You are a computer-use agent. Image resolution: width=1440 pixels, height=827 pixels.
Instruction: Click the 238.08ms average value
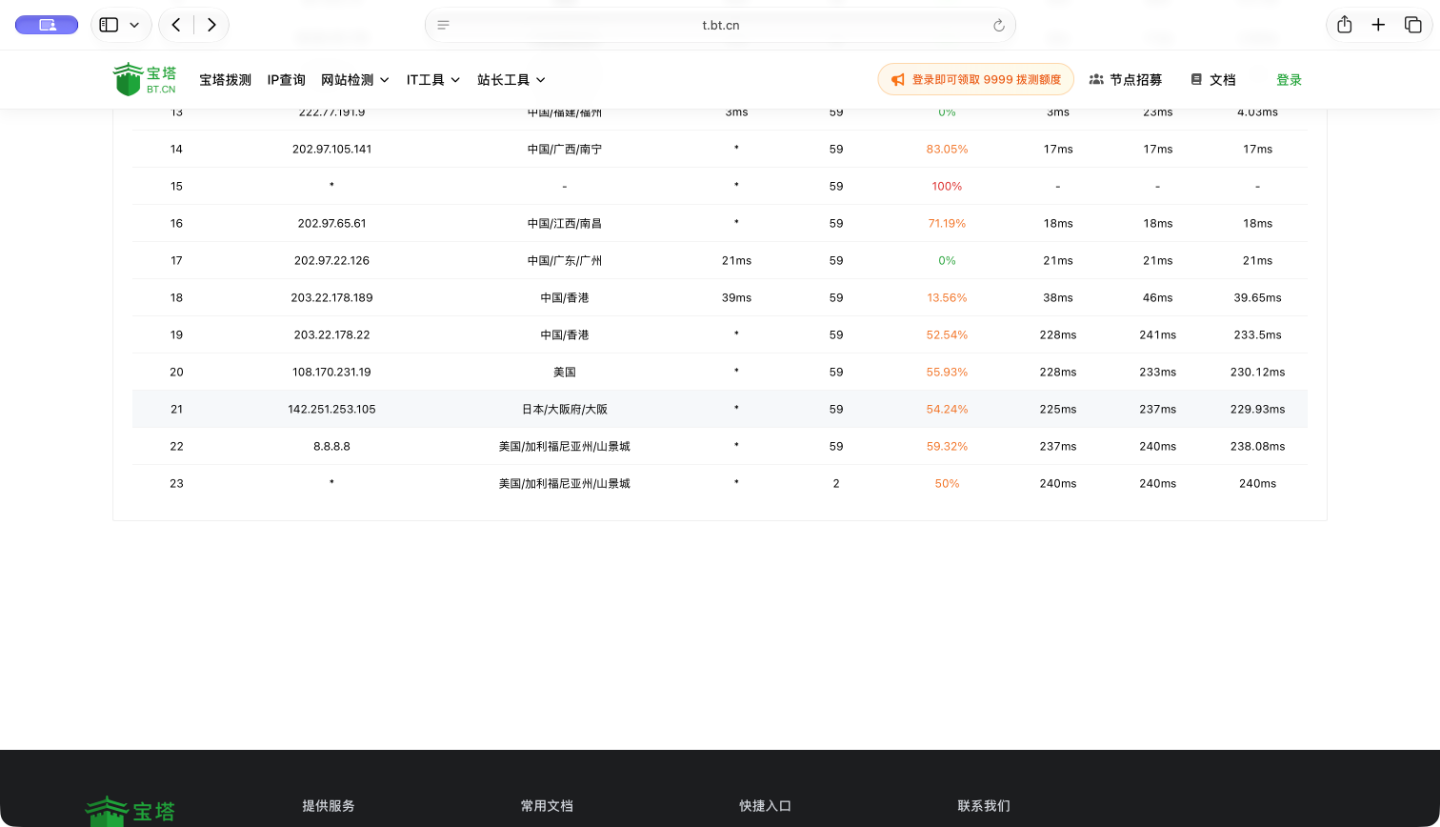[x=1257, y=446]
